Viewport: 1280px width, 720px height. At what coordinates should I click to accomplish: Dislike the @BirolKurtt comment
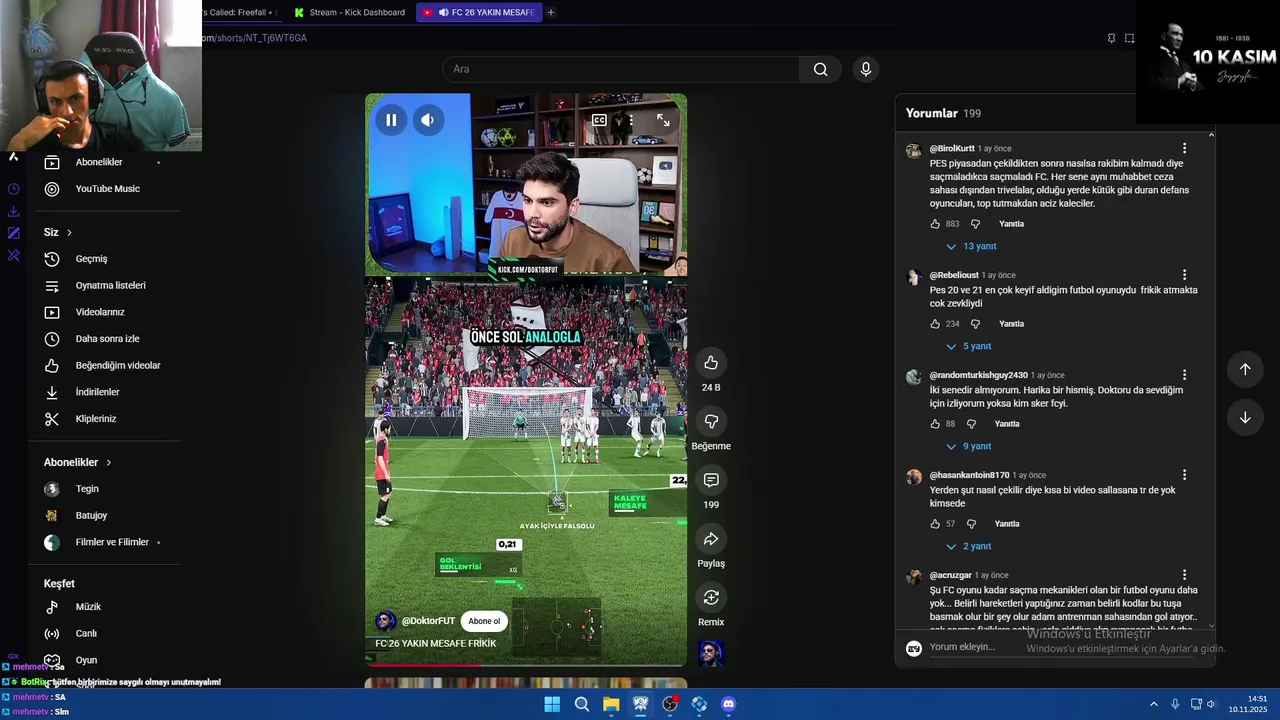click(975, 224)
